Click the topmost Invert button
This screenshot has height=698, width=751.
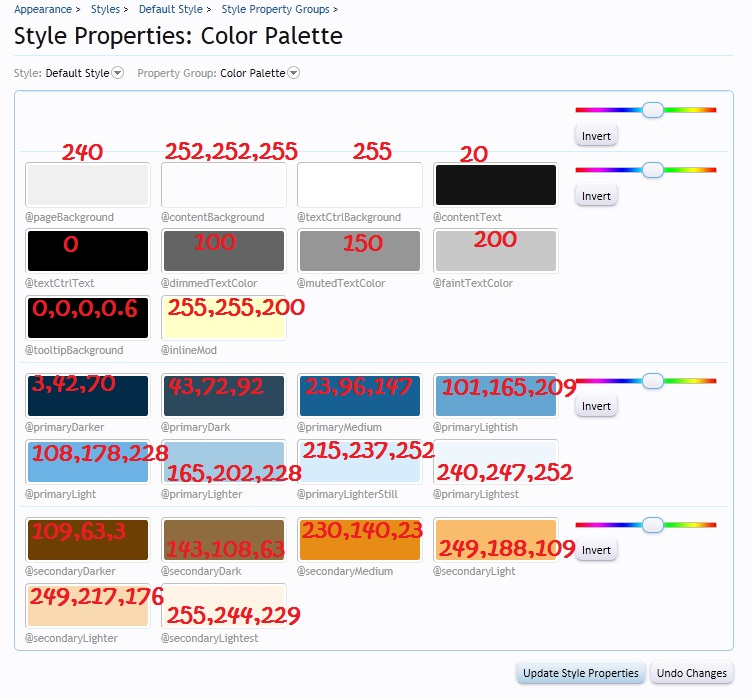596,135
